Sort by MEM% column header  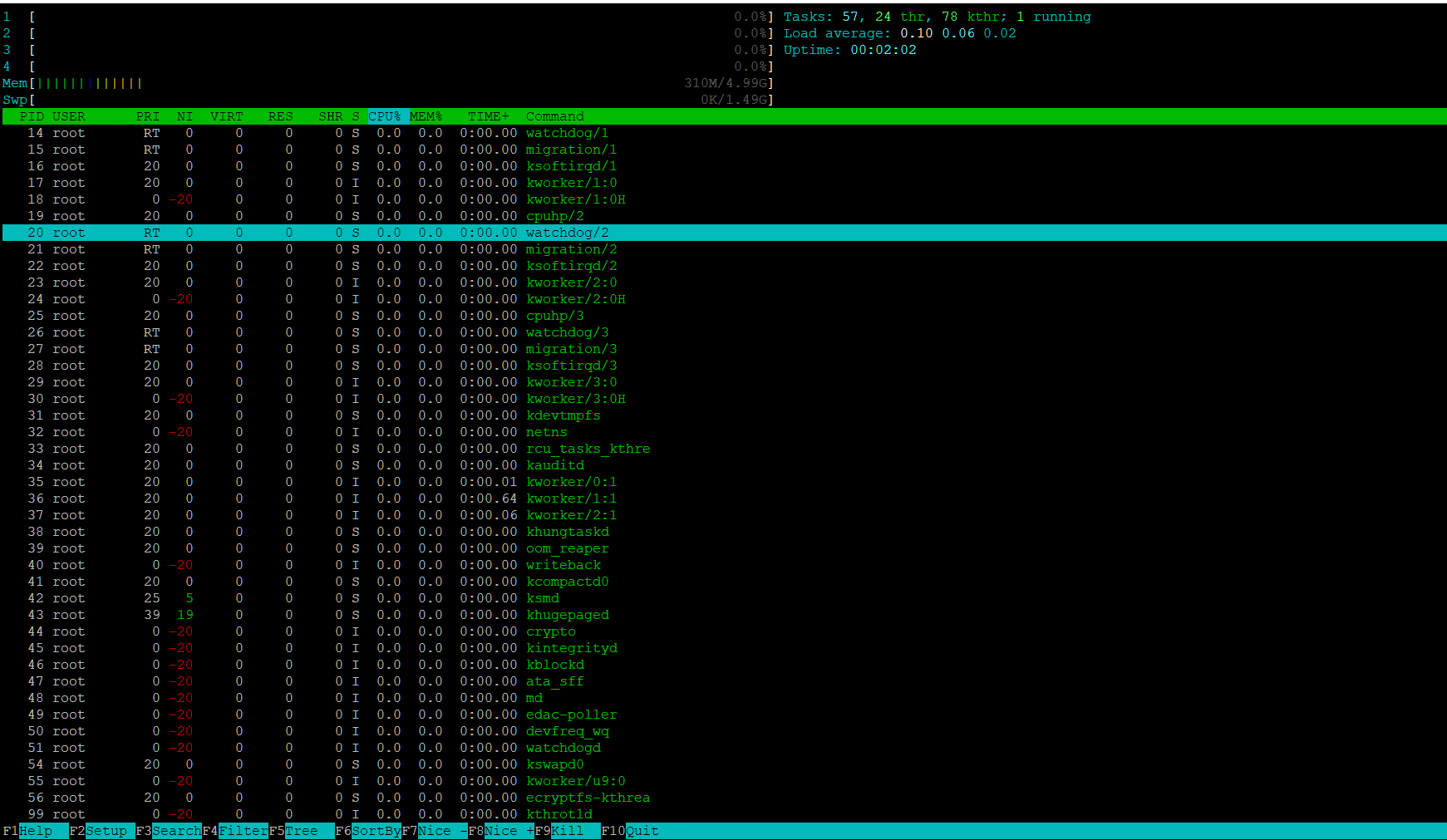pyautogui.click(x=426, y=116)
